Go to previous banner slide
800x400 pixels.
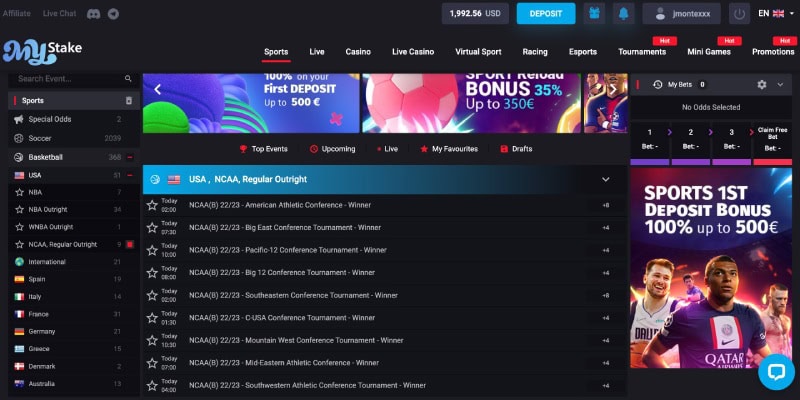[158, 90]
